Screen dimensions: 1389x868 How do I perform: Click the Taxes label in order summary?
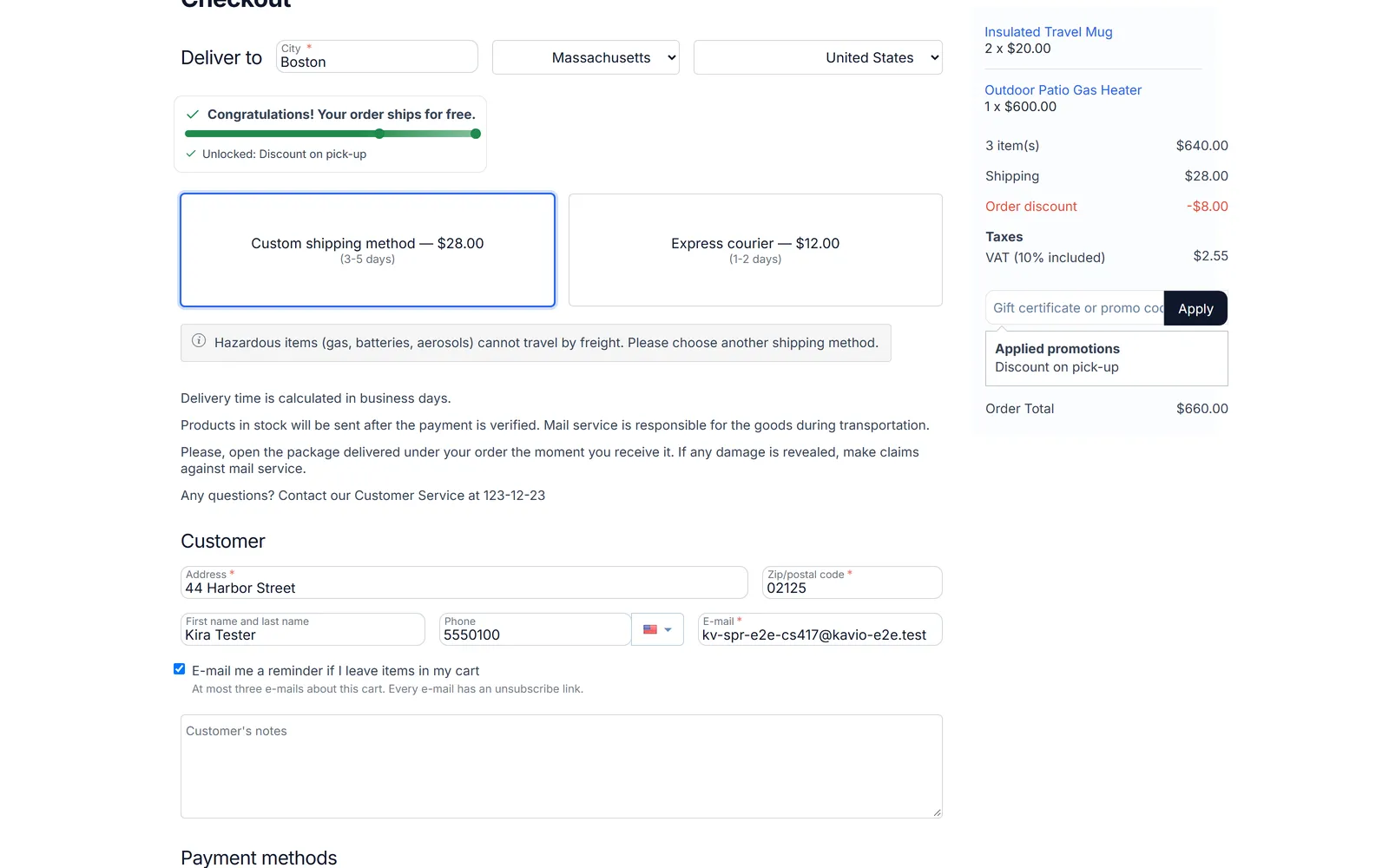pyautogui.click(x=1004, y=237)
